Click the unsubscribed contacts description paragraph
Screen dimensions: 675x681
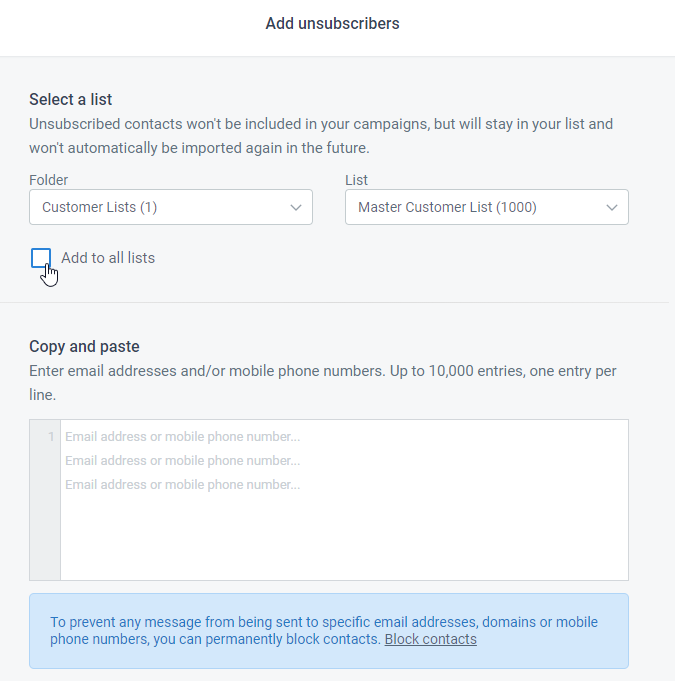coord(321,136)
